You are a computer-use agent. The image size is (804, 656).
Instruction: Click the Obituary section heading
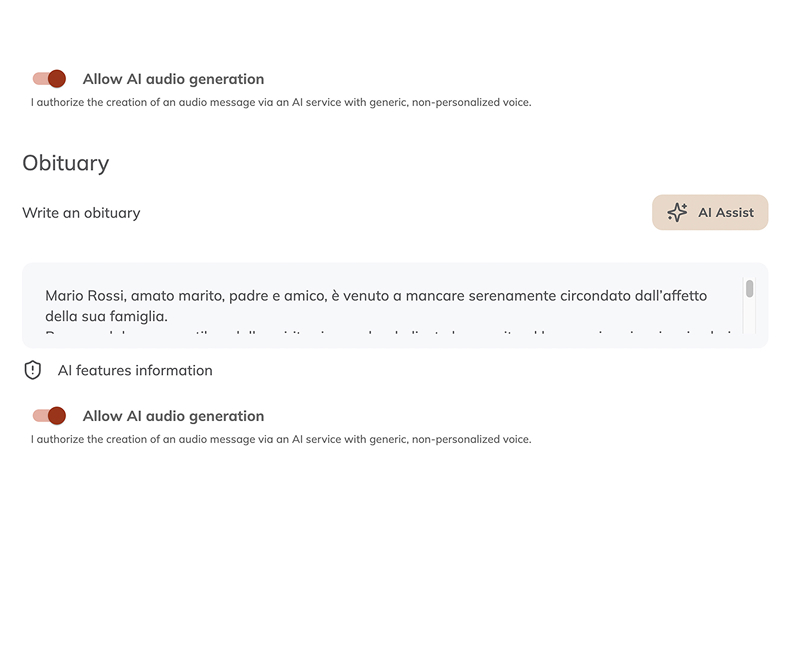point(66,163)
